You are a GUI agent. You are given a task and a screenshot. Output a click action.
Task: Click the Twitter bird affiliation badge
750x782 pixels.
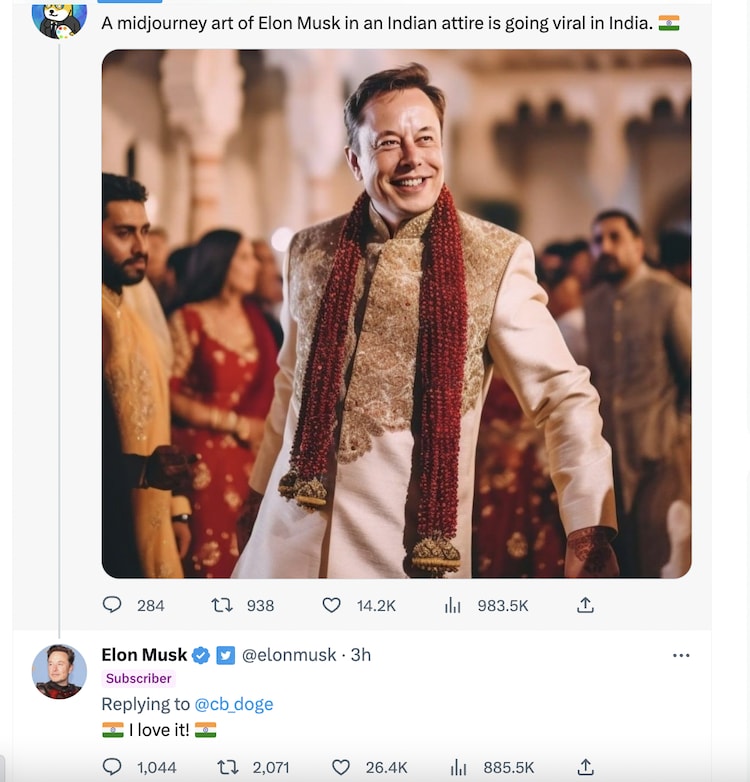click(x=226, y=655)
